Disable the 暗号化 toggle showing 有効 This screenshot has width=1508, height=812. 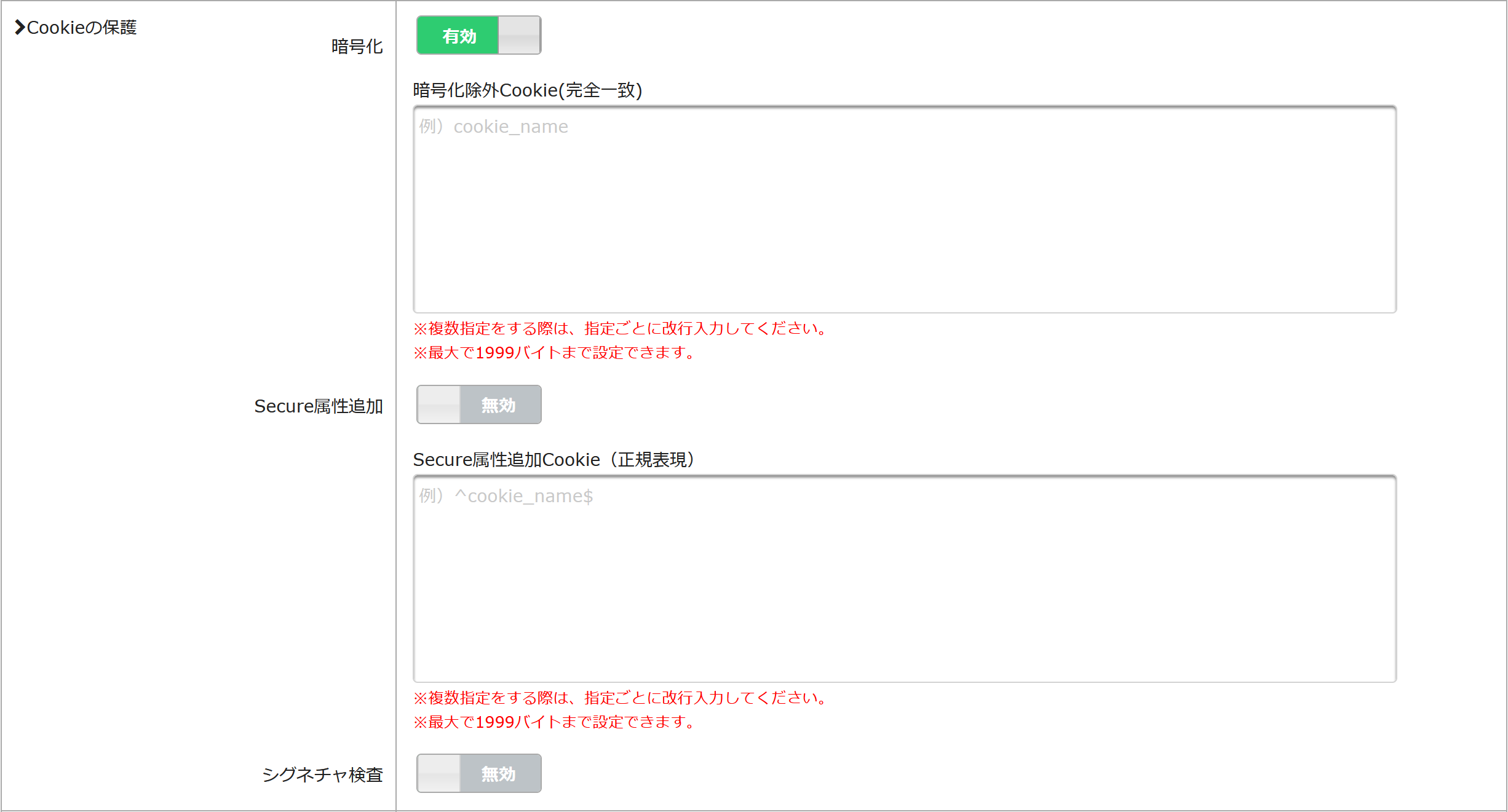click(x=478, y=36)
